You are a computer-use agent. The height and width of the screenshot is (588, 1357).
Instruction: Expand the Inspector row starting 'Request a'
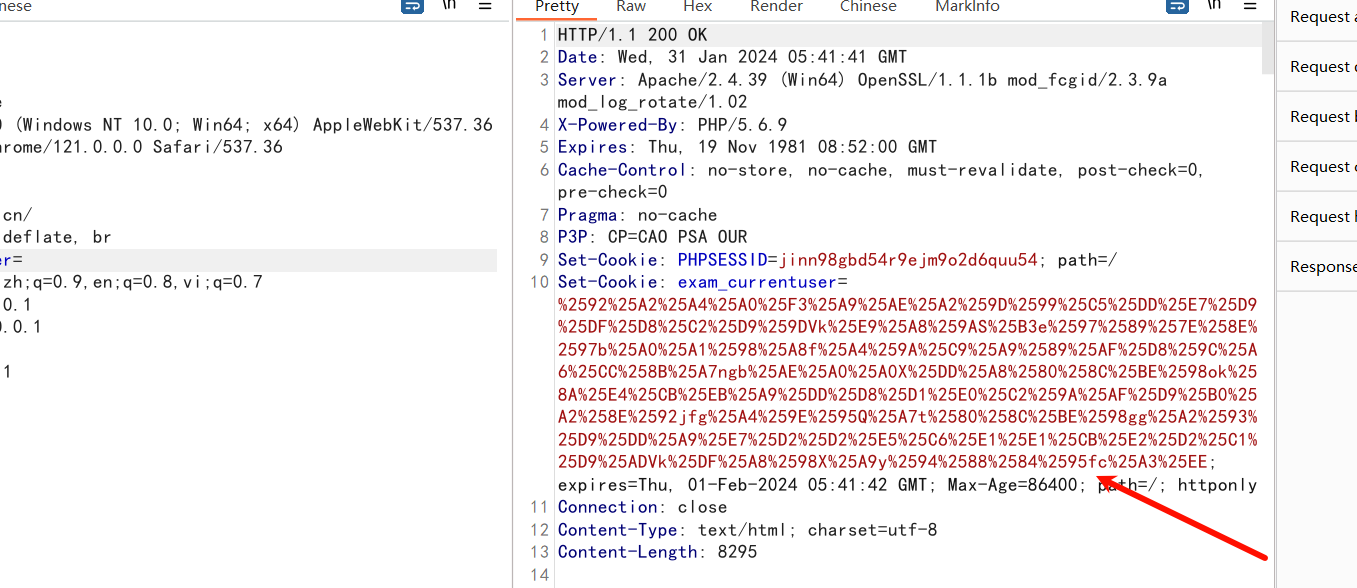[x=1317, y=17]
